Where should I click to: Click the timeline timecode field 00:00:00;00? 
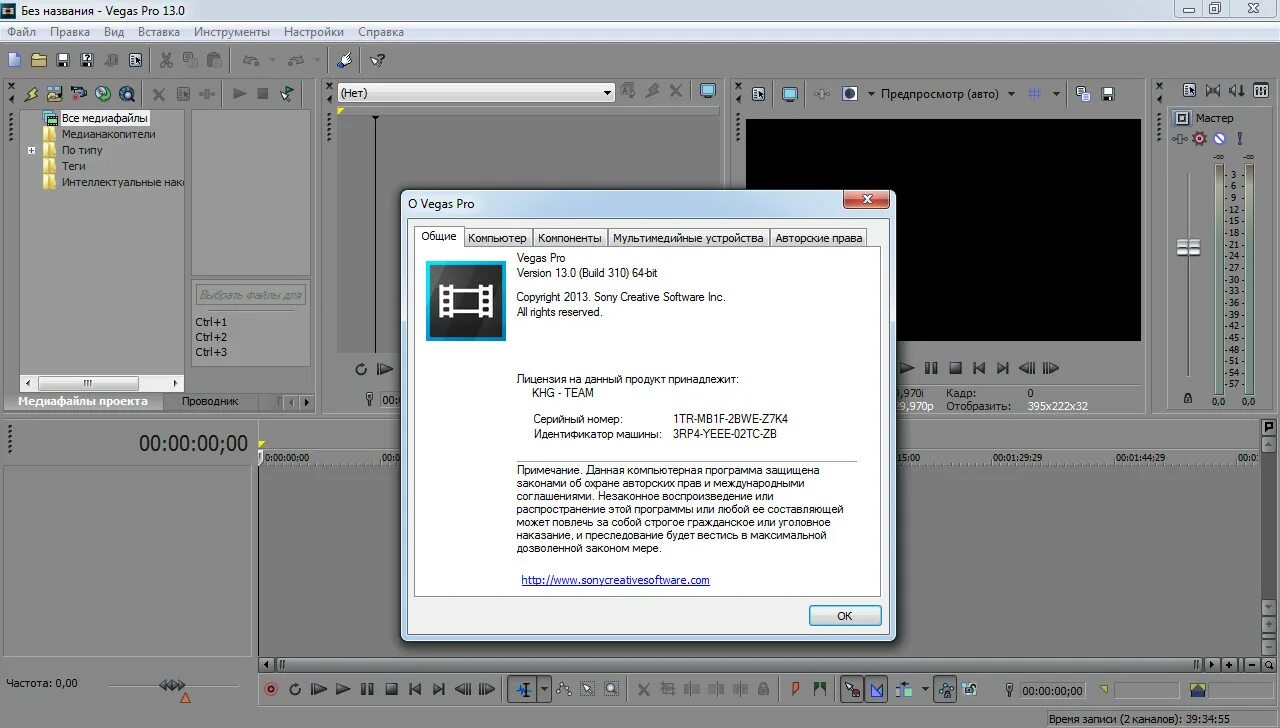tap(193, 444)
